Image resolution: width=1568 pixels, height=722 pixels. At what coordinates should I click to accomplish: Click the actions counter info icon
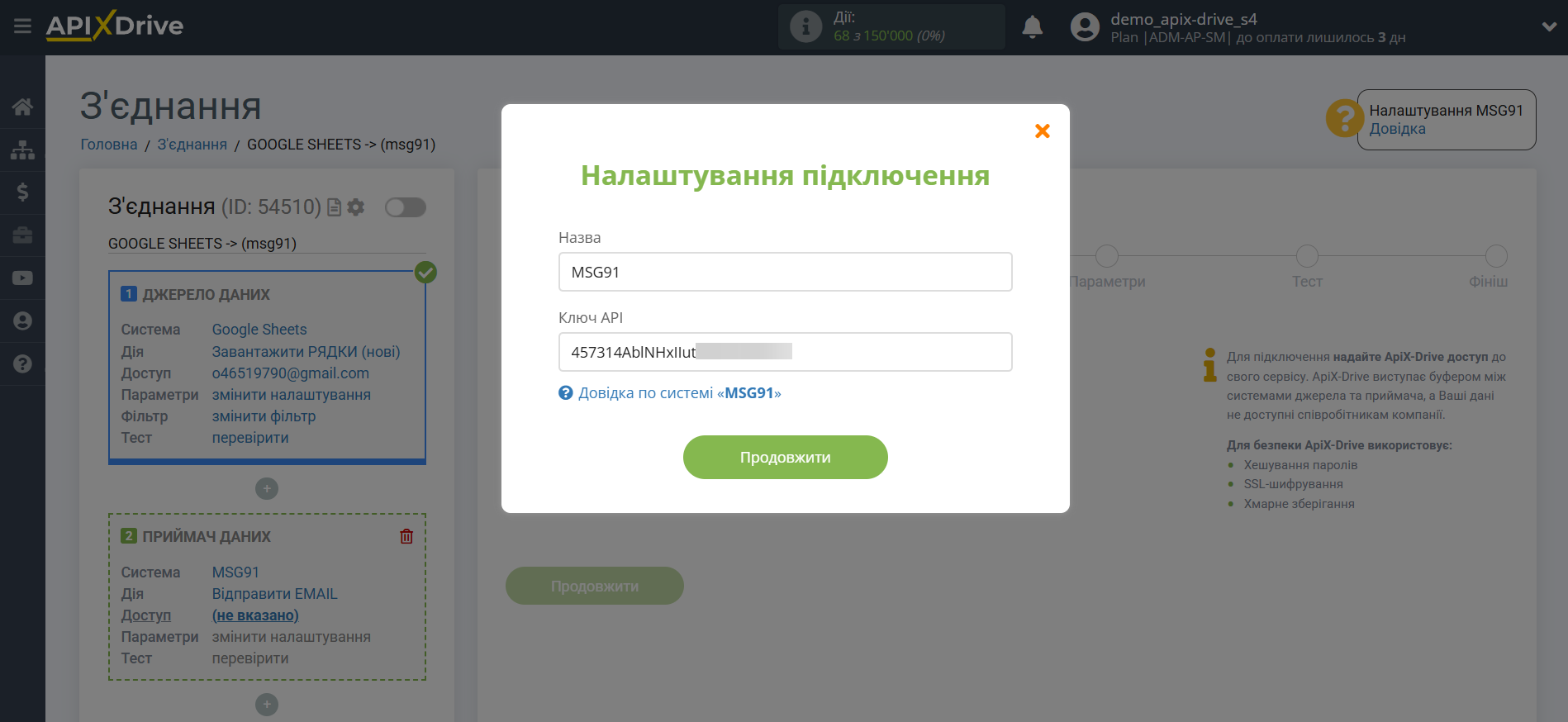(x=806, y=26)
